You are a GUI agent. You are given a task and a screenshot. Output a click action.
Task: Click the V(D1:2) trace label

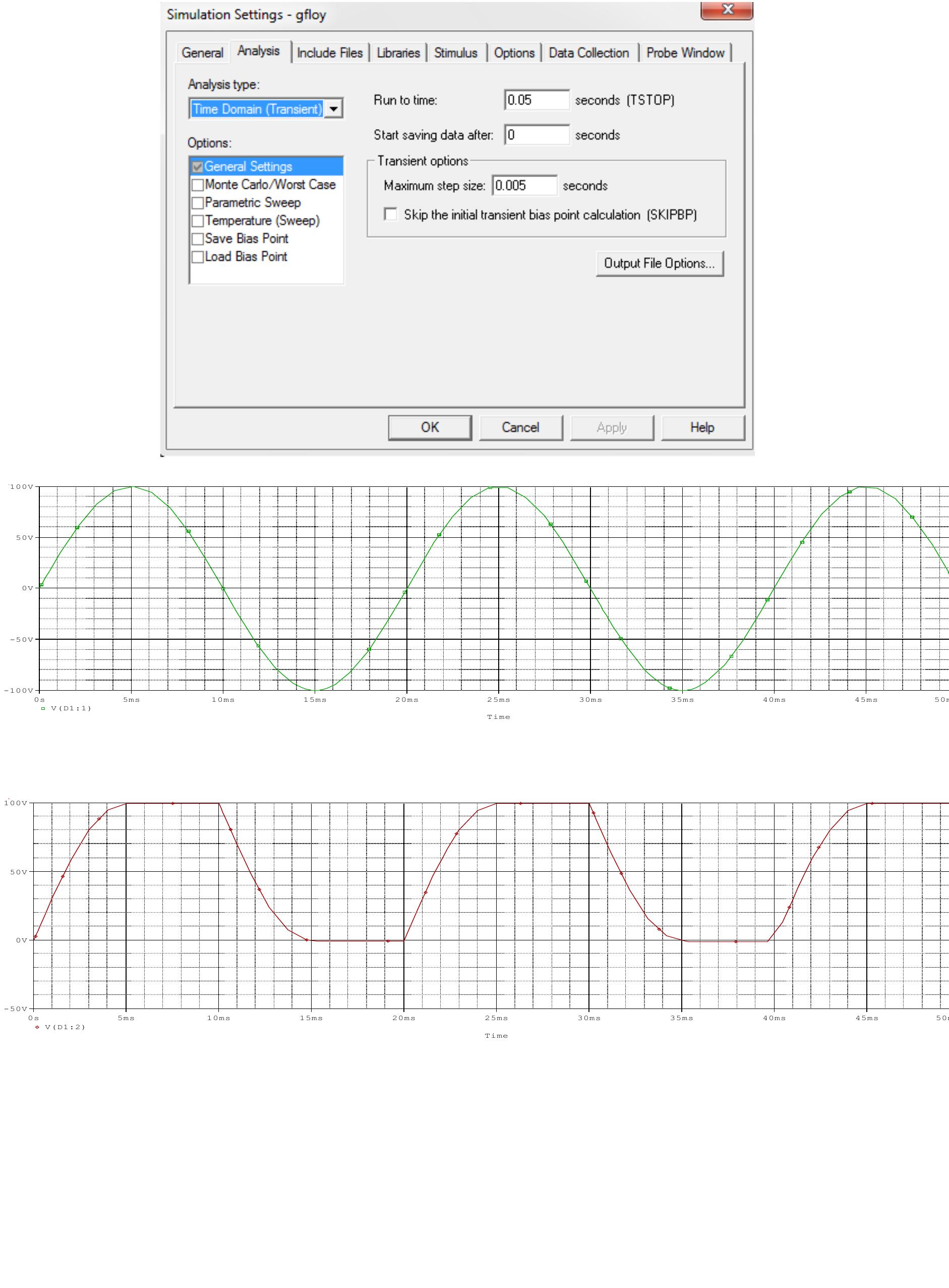click(x=65, y=1027)
